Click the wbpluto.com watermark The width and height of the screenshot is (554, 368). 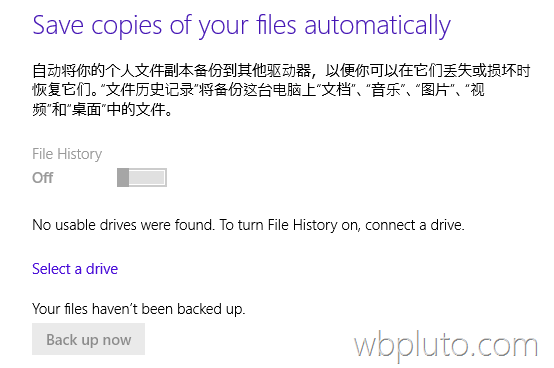pos(446,345)
